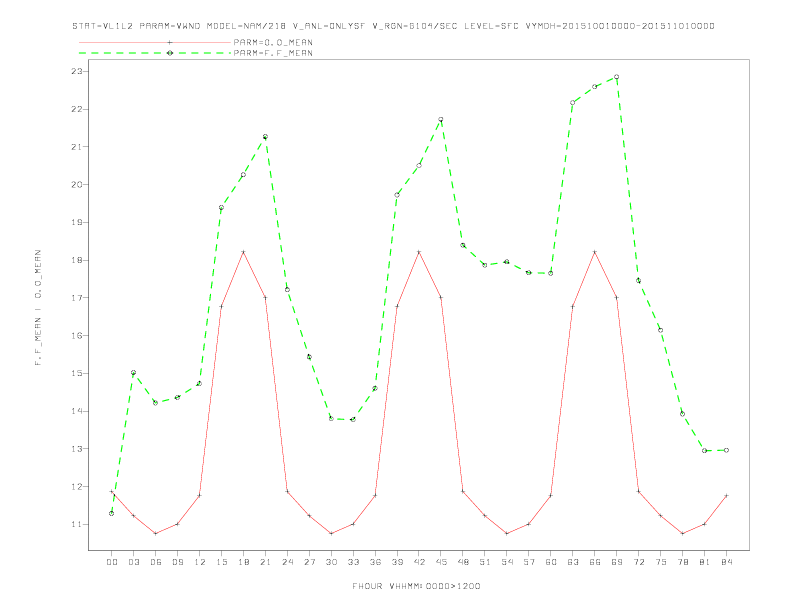Image resolution: width=792 pixels, height=612 pixels.
Task: Click x-axis tick label 60
Action: (x=551, y=562)
